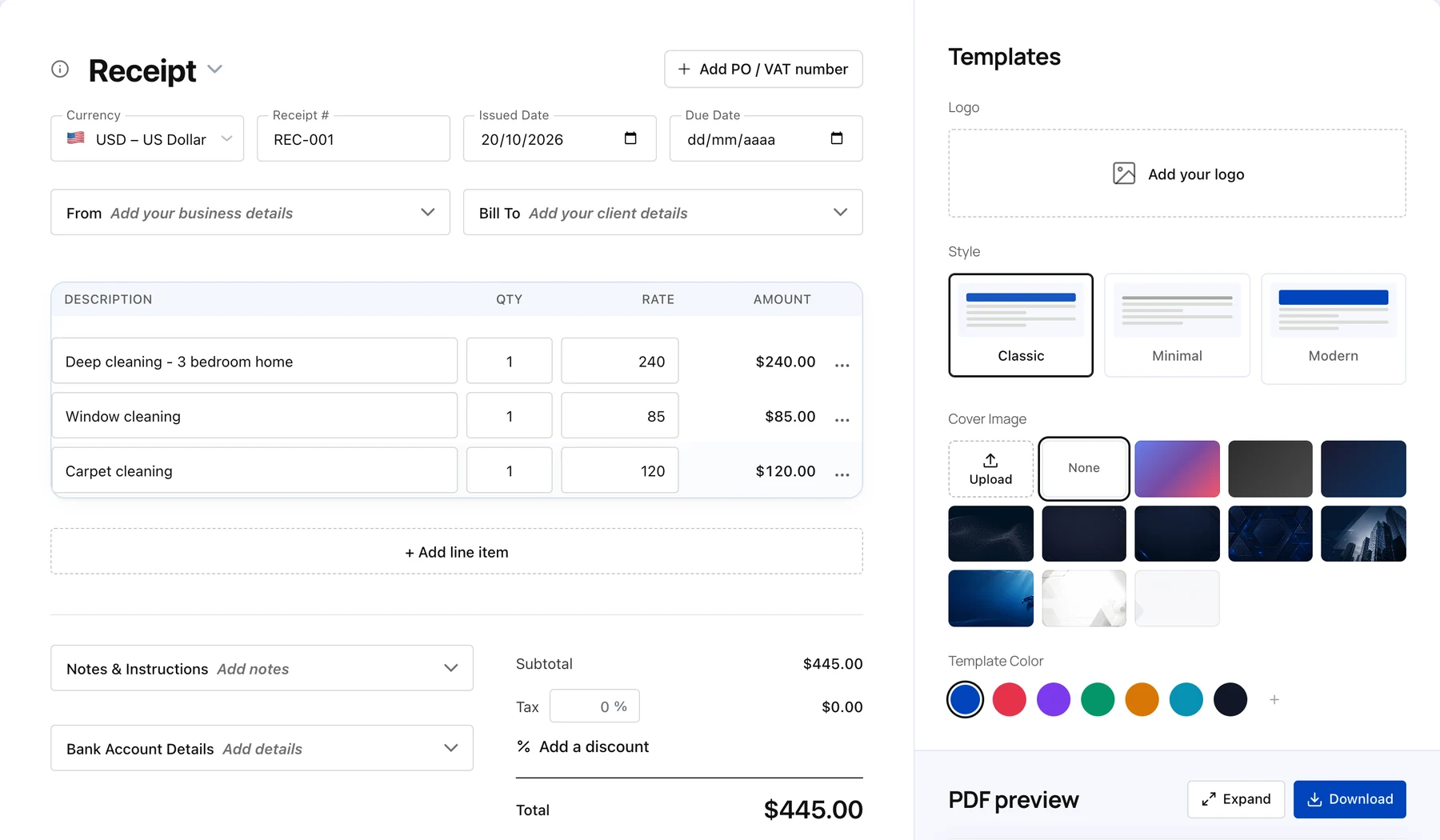Click the Add your logo upload area
1440x840 pixels.
tap(1177, 174)
